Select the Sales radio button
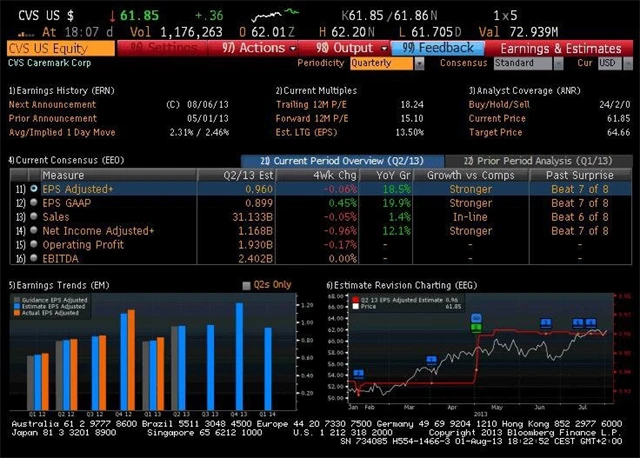Image resolution: width=640 pixels, height=458 pixels. [x=34, y=216]
